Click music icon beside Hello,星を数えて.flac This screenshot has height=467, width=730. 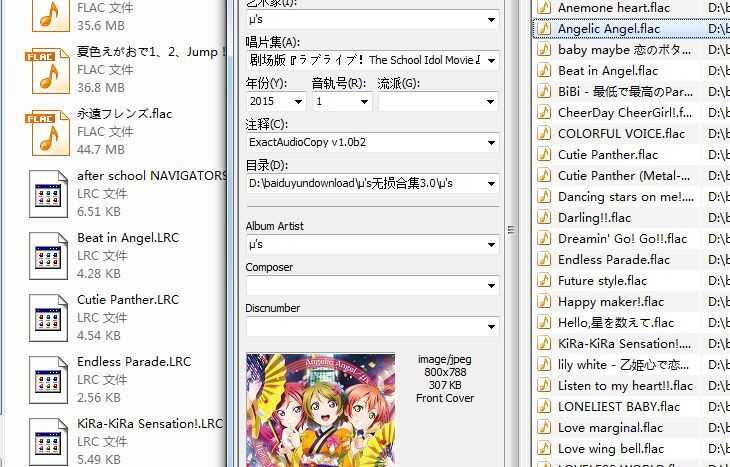pyautogui.click(x=544, y=322)
